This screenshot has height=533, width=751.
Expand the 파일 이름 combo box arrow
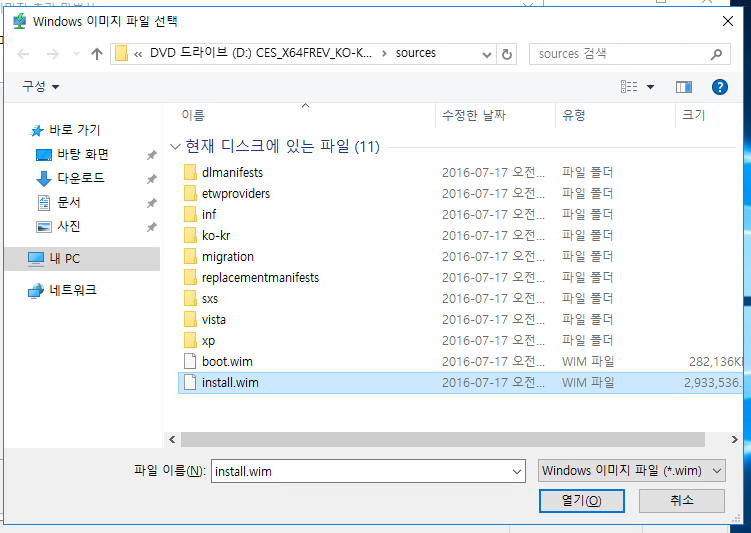517,472
